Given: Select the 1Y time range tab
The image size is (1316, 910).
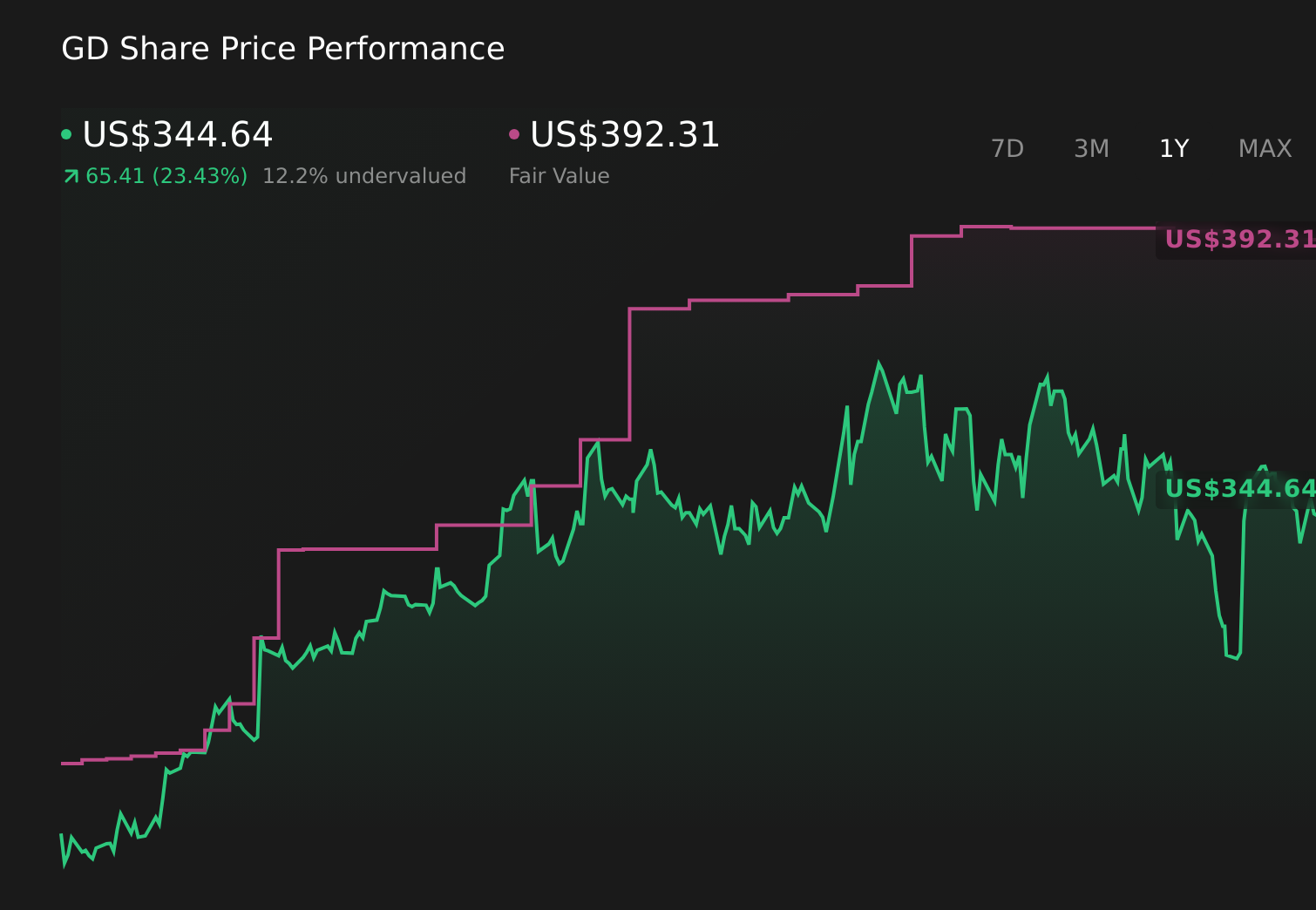Looking at the screenshot, I should coord(1174,149).
